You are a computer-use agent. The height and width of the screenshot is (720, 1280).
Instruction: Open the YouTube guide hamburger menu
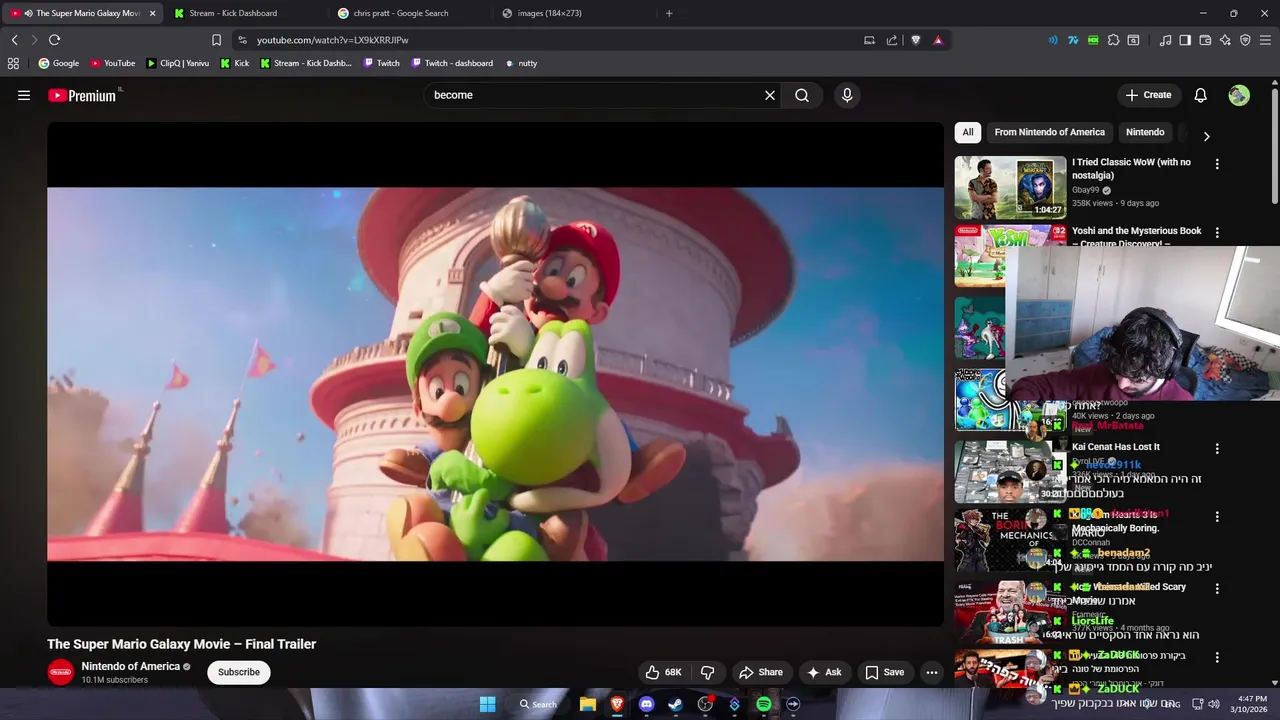coord(24,95)
